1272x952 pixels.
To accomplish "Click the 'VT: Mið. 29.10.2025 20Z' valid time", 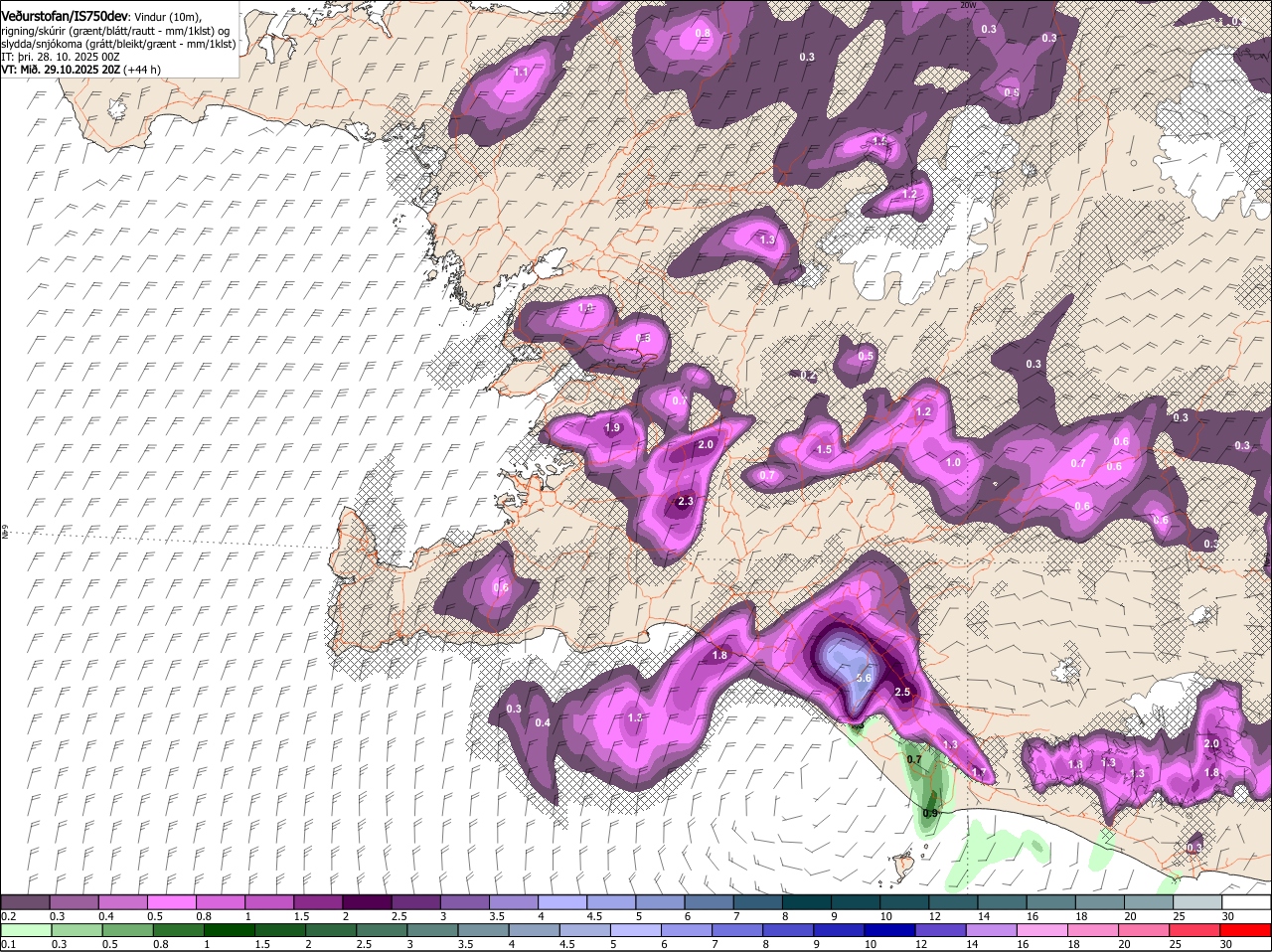I will pyautogui.click(x=62, y=70).
